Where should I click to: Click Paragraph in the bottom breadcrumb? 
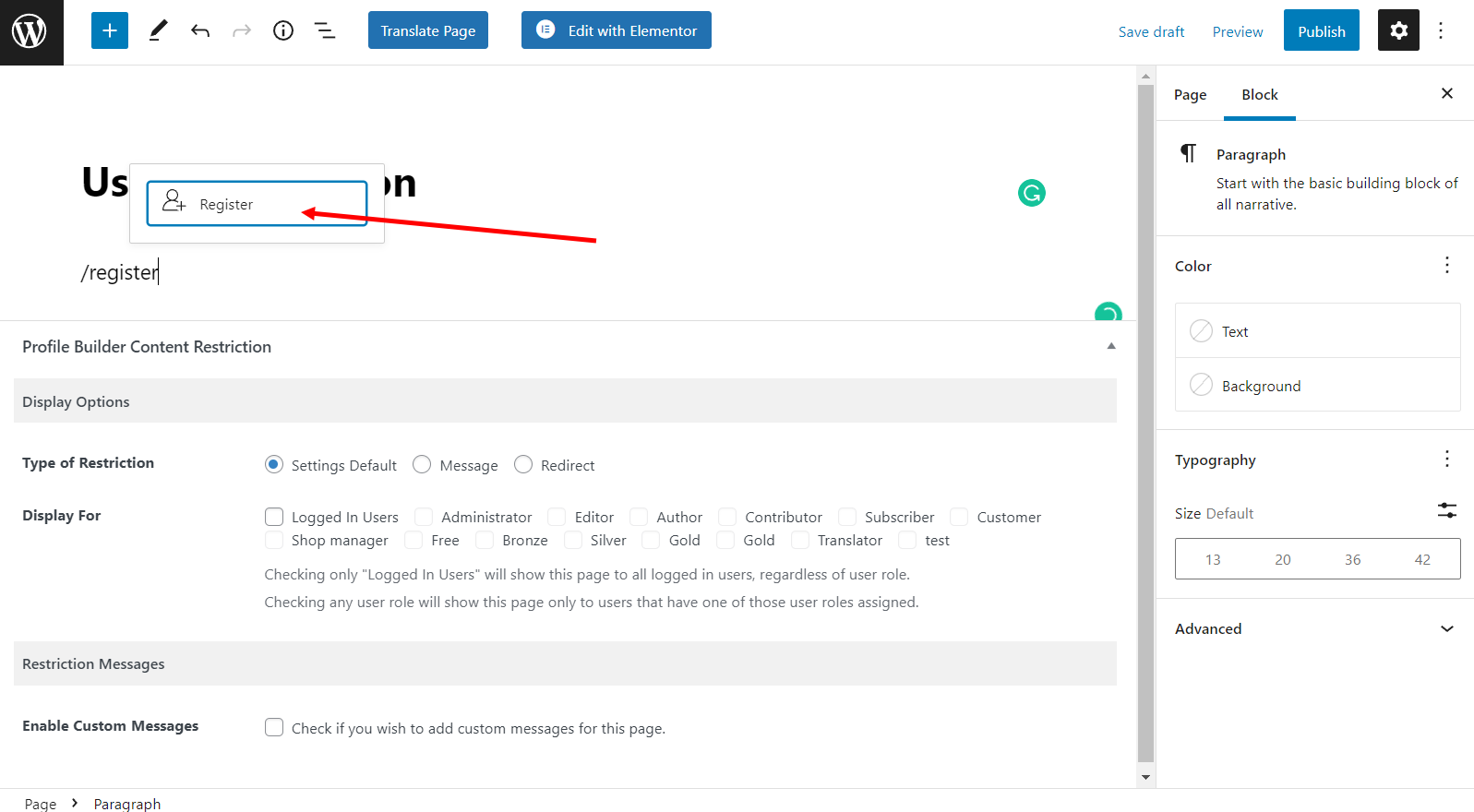[127, 804]
